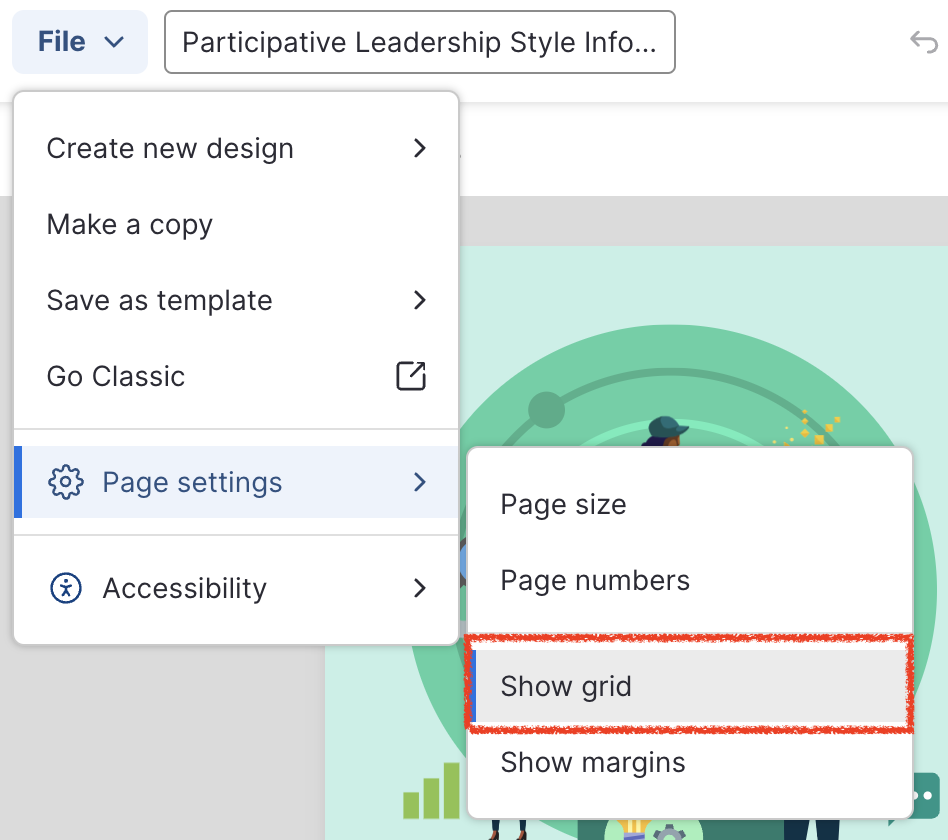Click the Save as template label
The height and width of the screenshot is (840, 948).
[160, 301]
